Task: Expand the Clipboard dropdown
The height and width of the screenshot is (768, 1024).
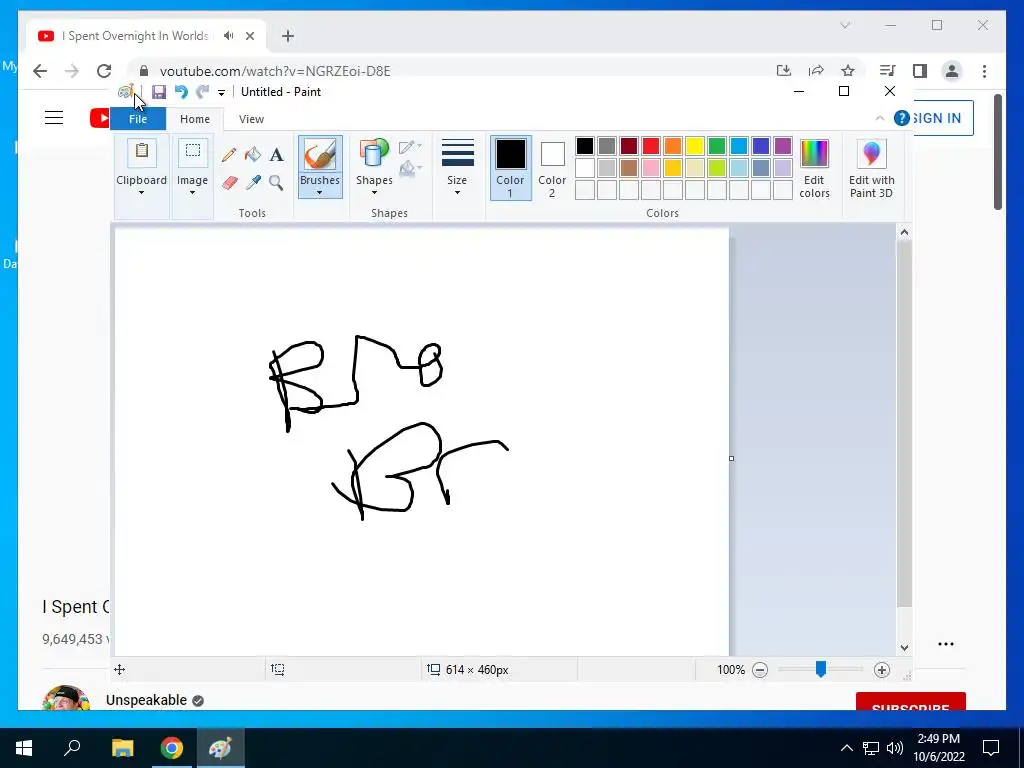Action: (x=141, y=193)
